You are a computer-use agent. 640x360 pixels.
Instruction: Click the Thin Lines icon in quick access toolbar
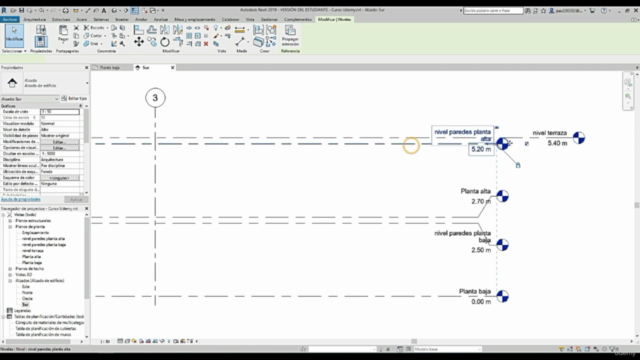tap(134, 10)
